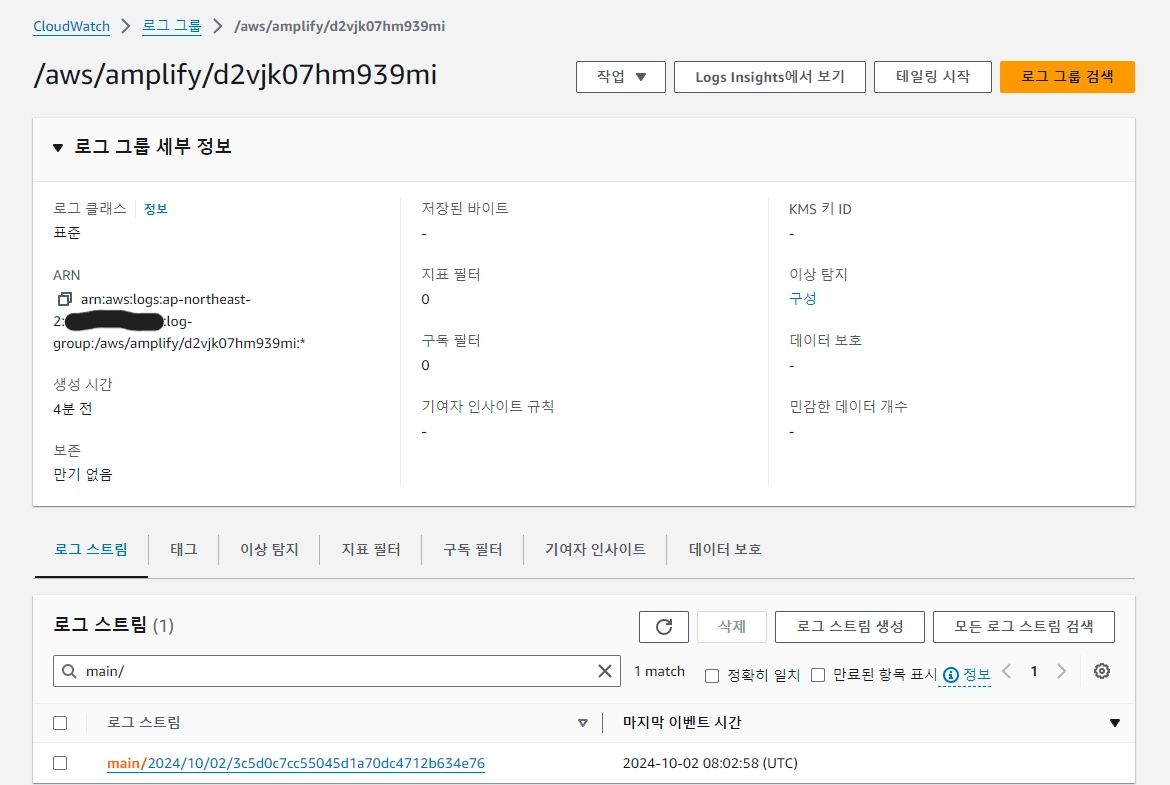The image size is (1170, 785).
Task: Switch to the 태그 tab
Action: tap(182, 549)
